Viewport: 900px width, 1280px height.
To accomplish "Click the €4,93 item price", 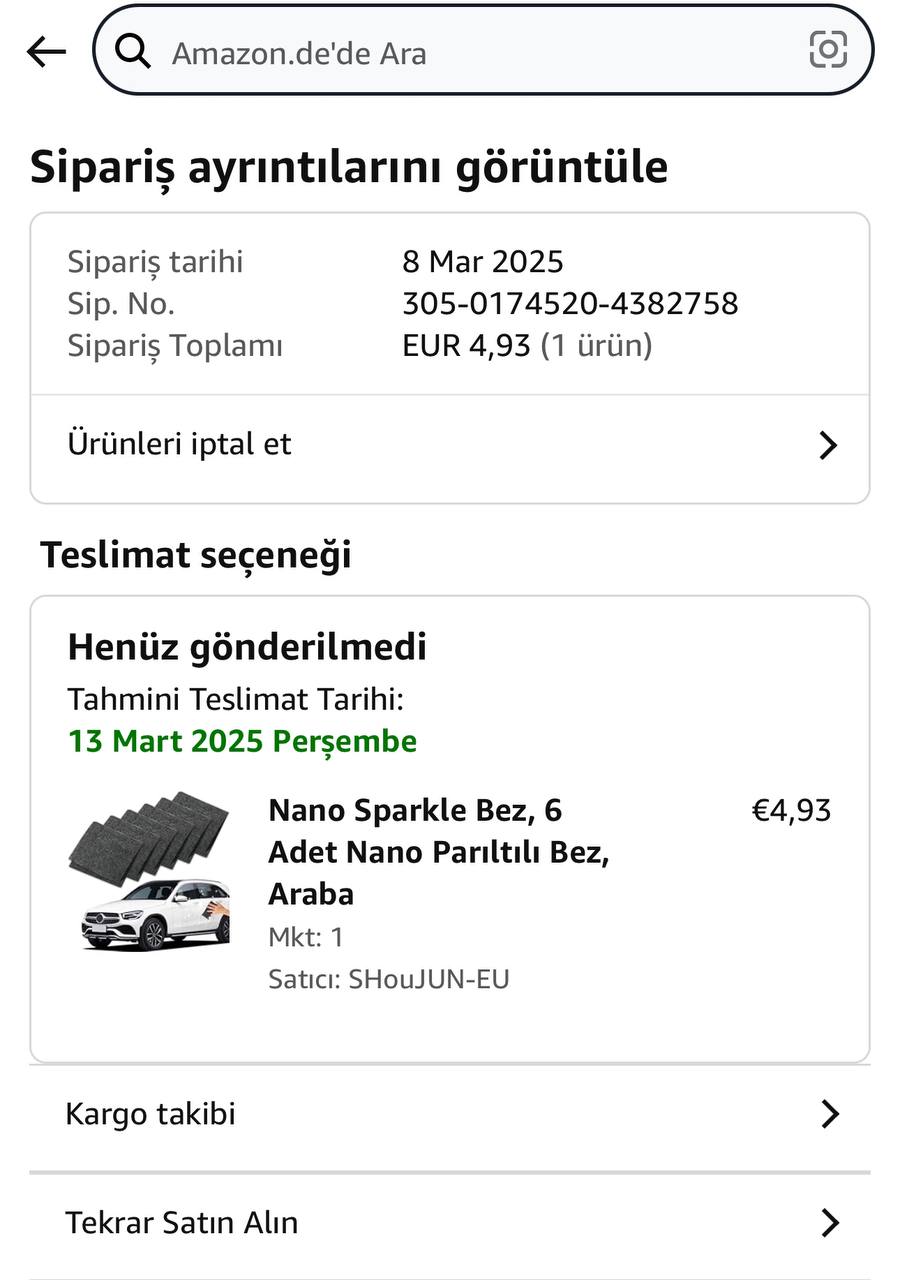I will (791, 810).
